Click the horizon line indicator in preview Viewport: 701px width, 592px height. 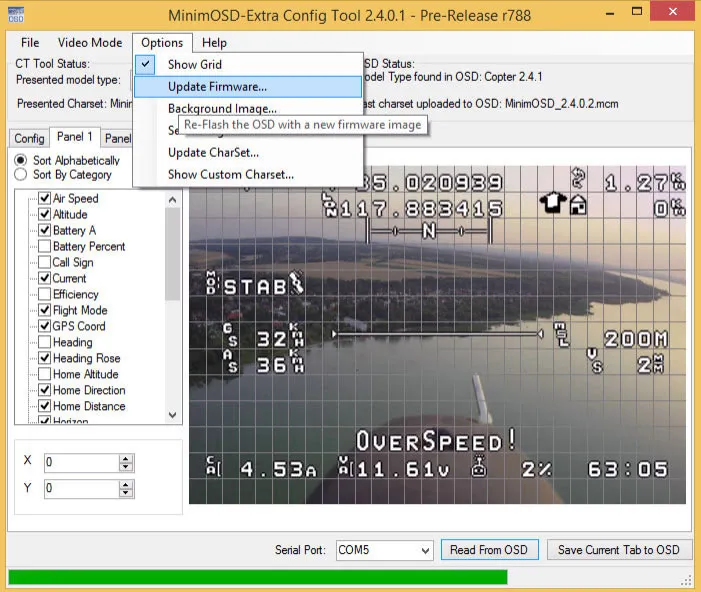click(x=437, y=333)
